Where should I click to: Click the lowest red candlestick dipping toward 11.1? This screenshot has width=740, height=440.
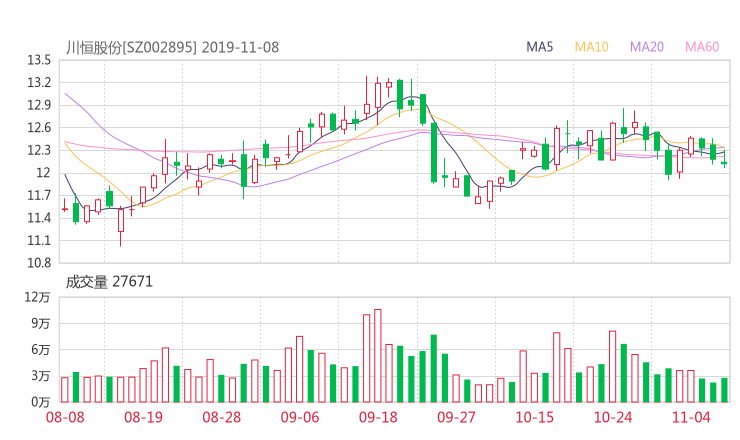(121, 226)
